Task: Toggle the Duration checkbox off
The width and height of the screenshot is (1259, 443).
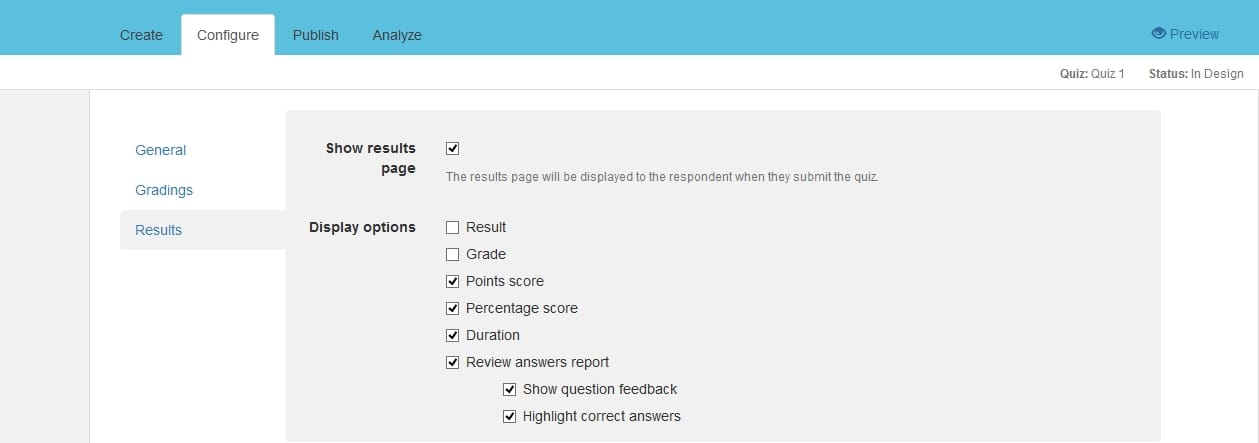Action: pyautogui.click(x=453, y=335)
